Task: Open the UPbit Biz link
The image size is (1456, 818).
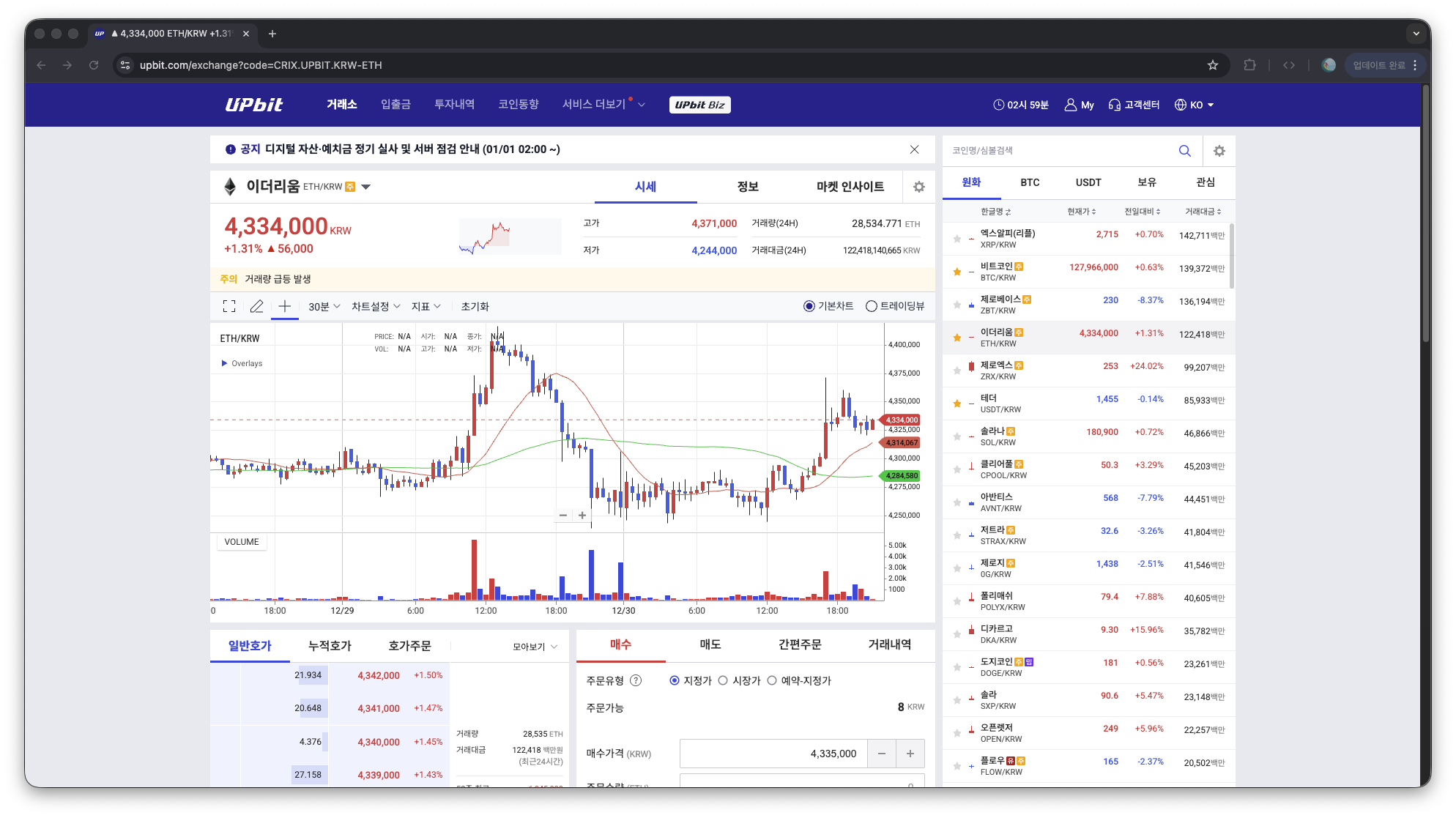Action: 699,105
